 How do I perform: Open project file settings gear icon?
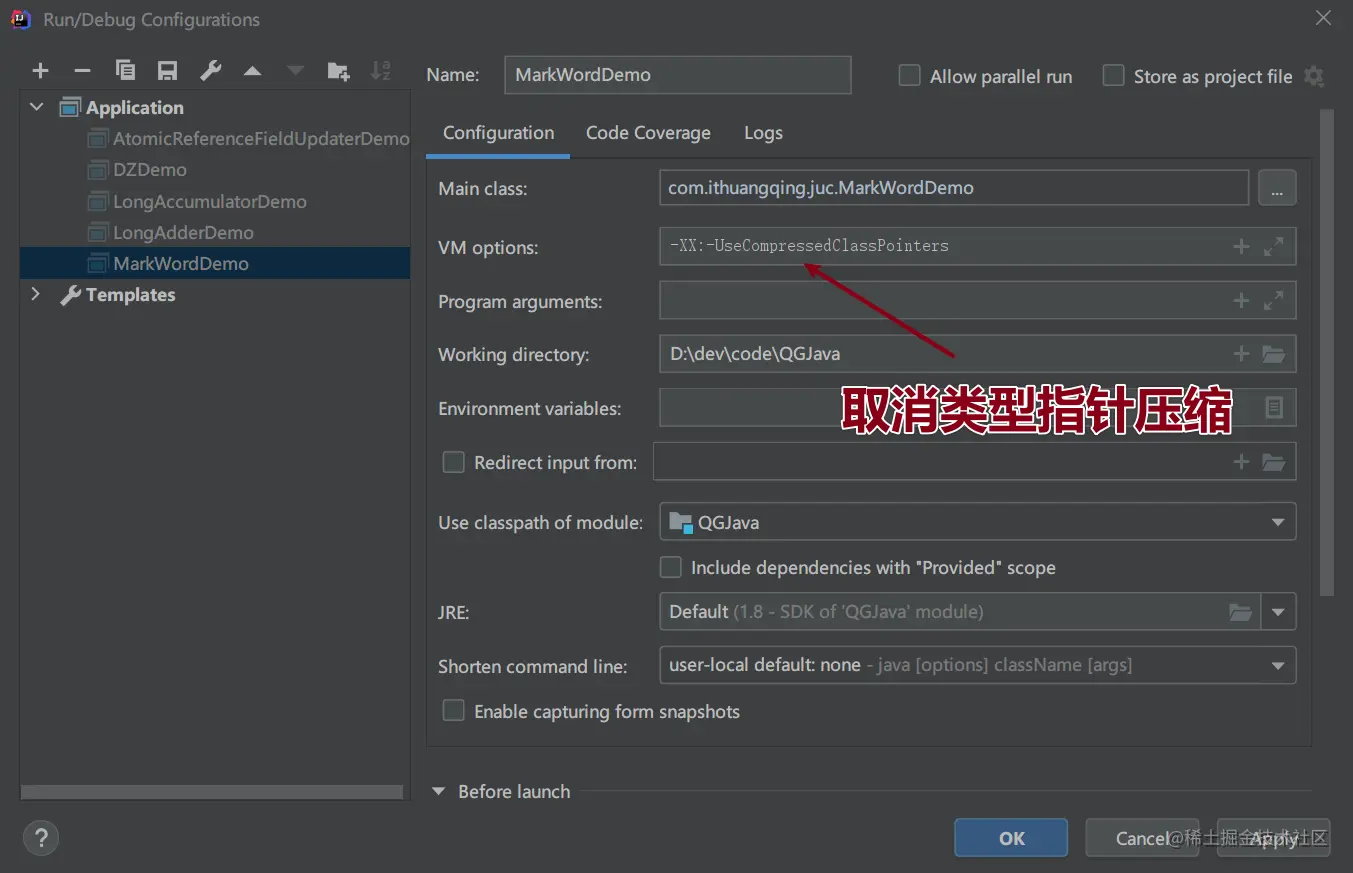click(1315, 76)
